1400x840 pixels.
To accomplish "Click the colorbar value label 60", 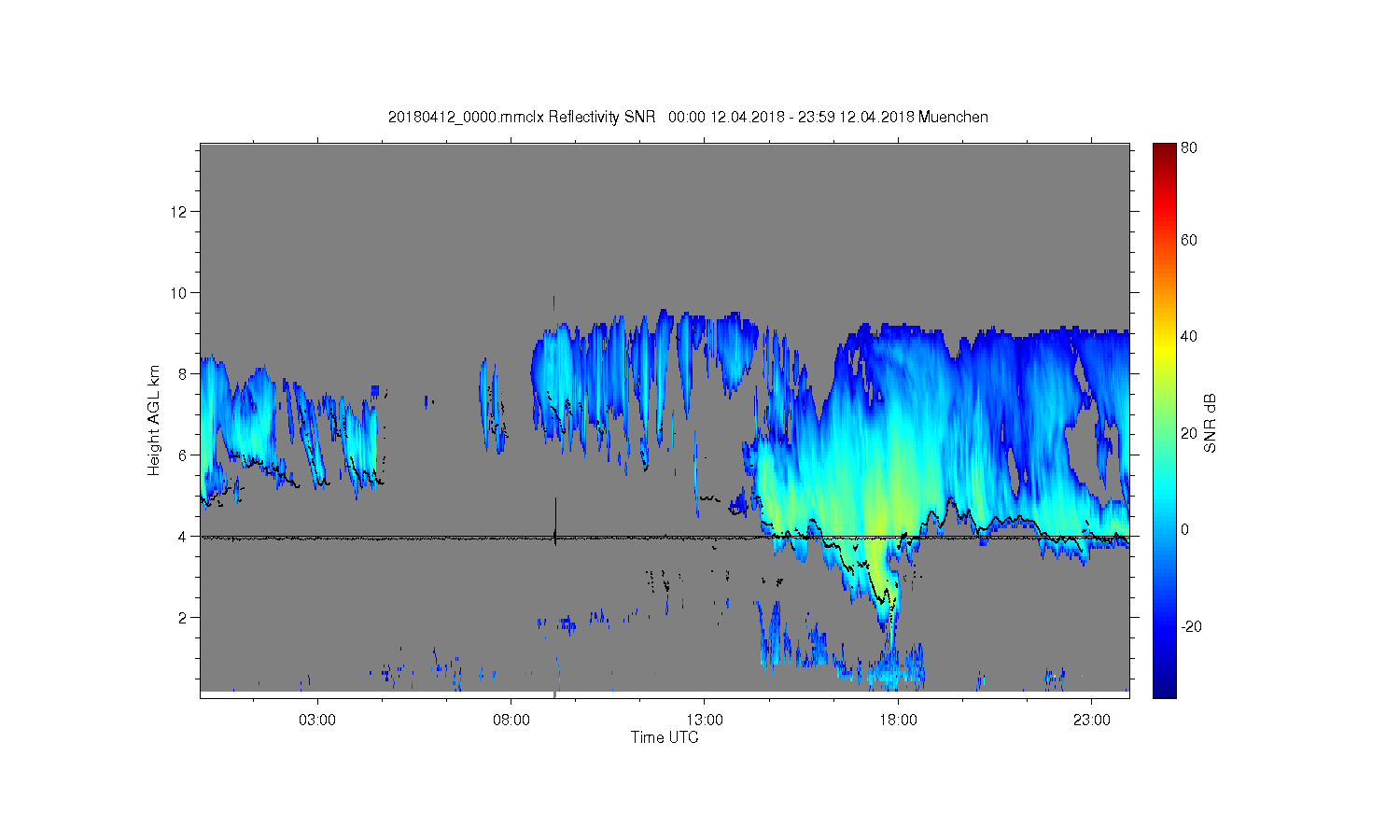I will [1189, 241].
